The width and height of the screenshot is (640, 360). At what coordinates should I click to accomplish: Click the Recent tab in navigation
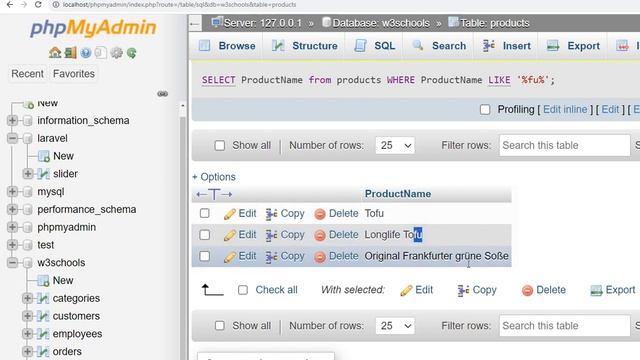click(27, 74)
